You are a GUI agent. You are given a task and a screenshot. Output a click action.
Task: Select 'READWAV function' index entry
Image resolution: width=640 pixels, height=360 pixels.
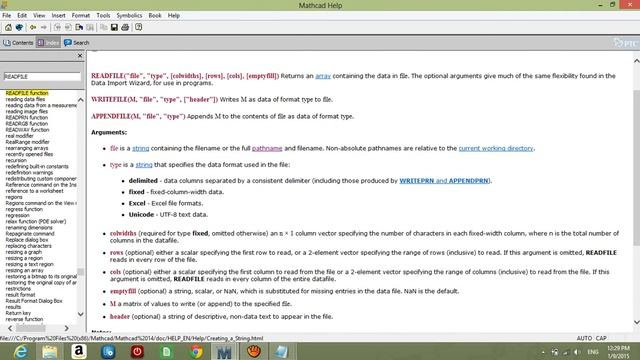pyautogui.click(x=27, y=130)
